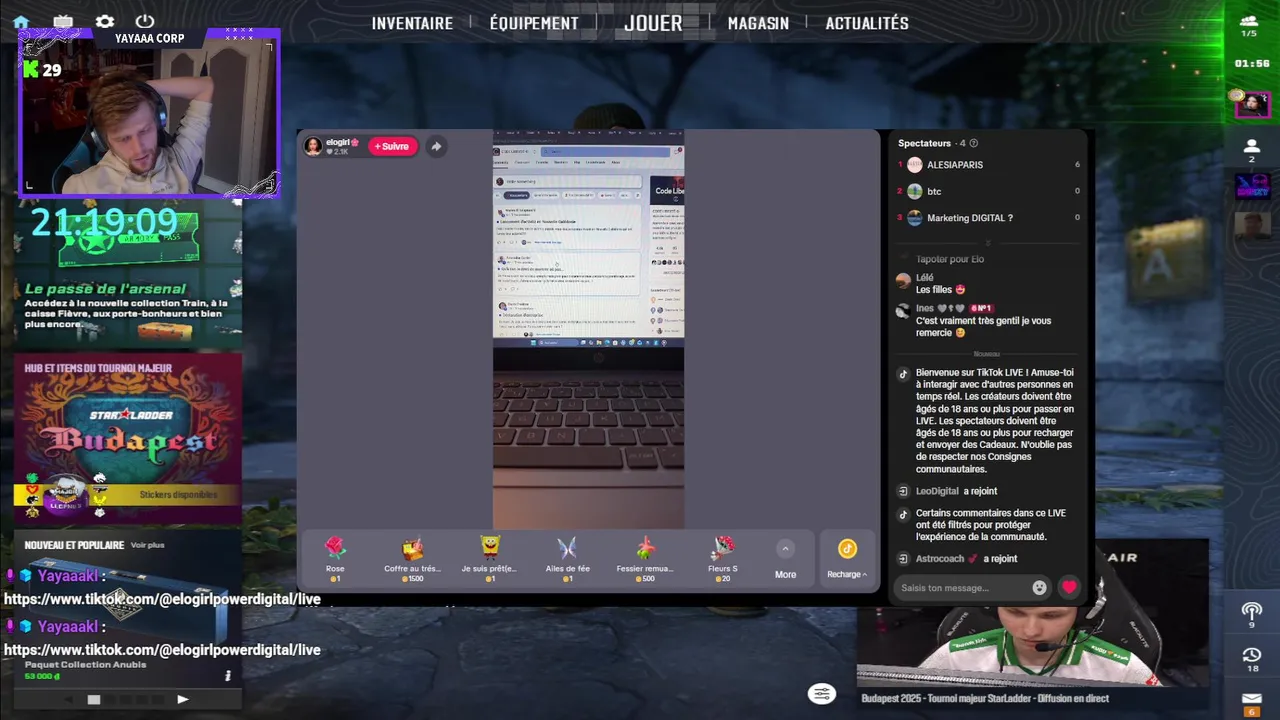Open the Budapest tournament hub banner
This screenshot has width=1280, height=720.
(128, 438)
